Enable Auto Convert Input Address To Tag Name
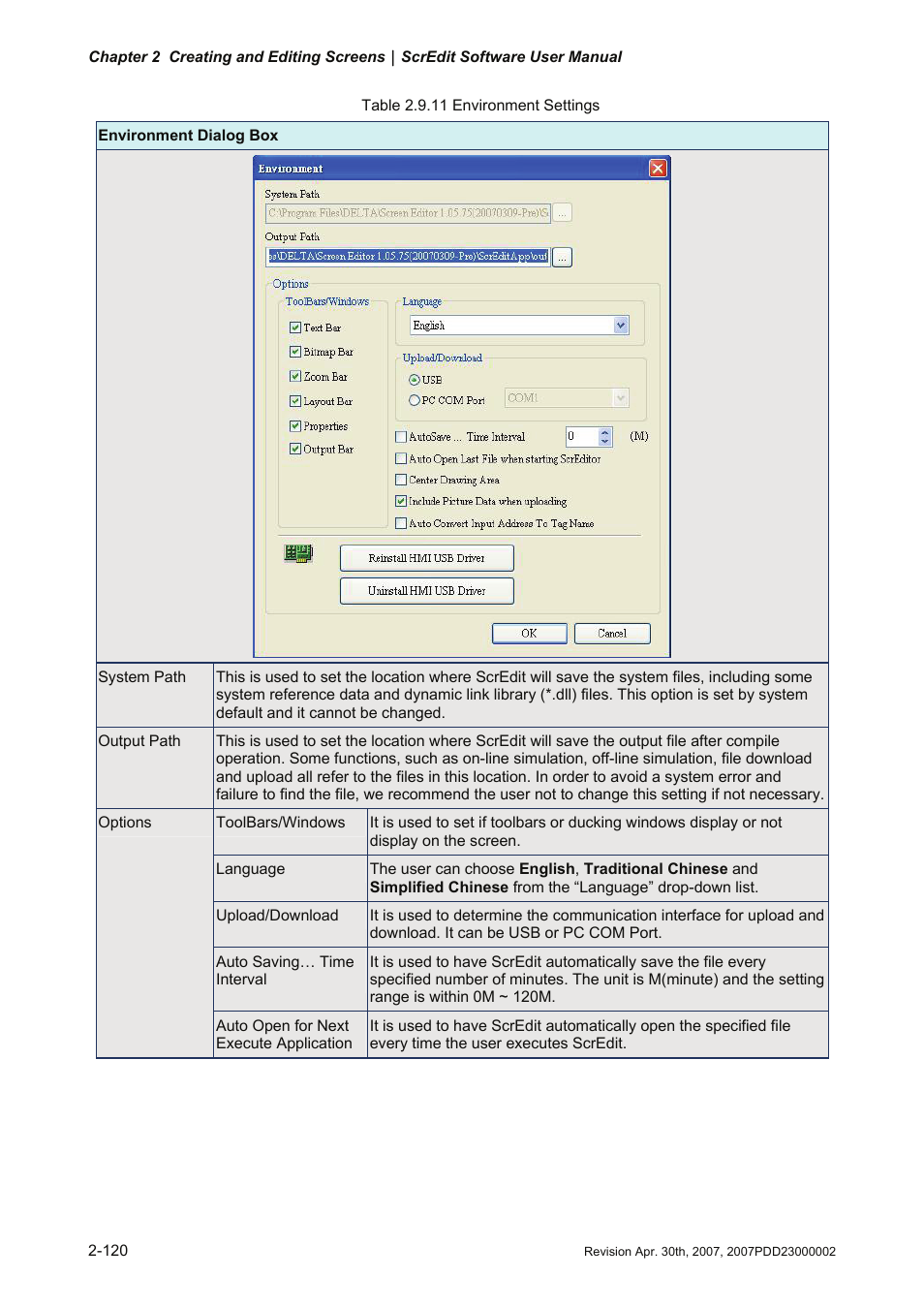The image size is (924, 1309). click(x=401, y=523)
